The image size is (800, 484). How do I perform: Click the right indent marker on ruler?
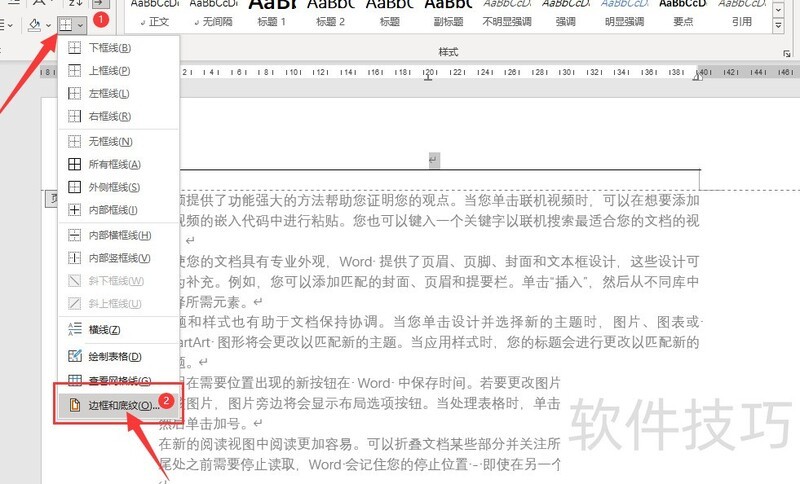[697, 76]
